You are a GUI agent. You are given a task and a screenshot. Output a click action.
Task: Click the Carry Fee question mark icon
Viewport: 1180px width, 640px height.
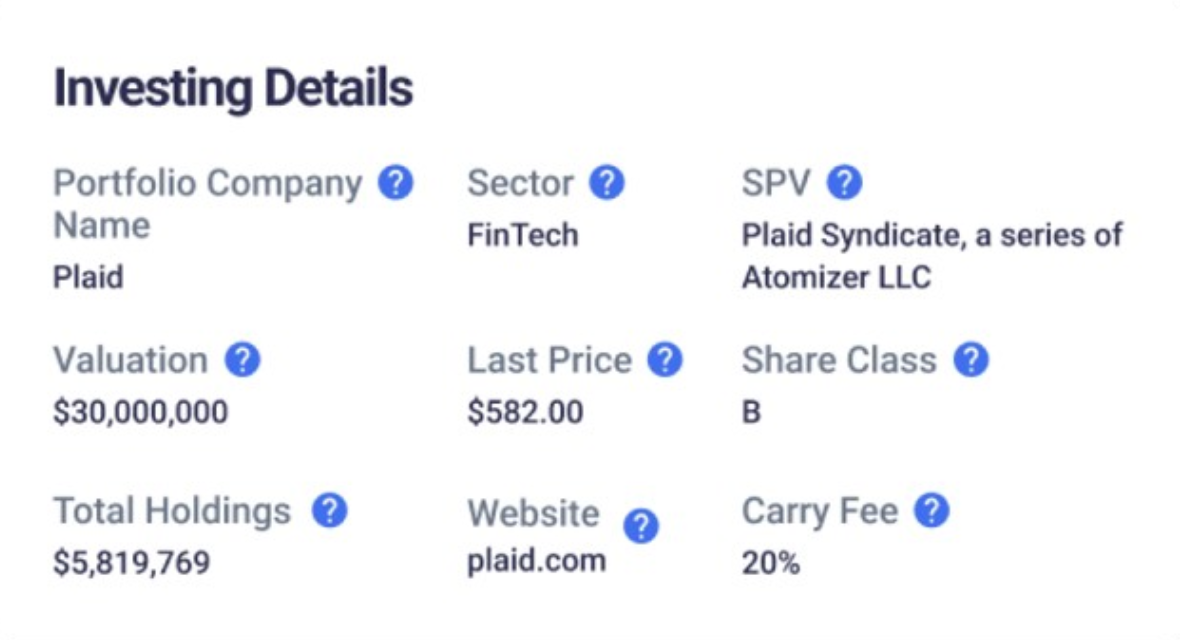point(931,511)
